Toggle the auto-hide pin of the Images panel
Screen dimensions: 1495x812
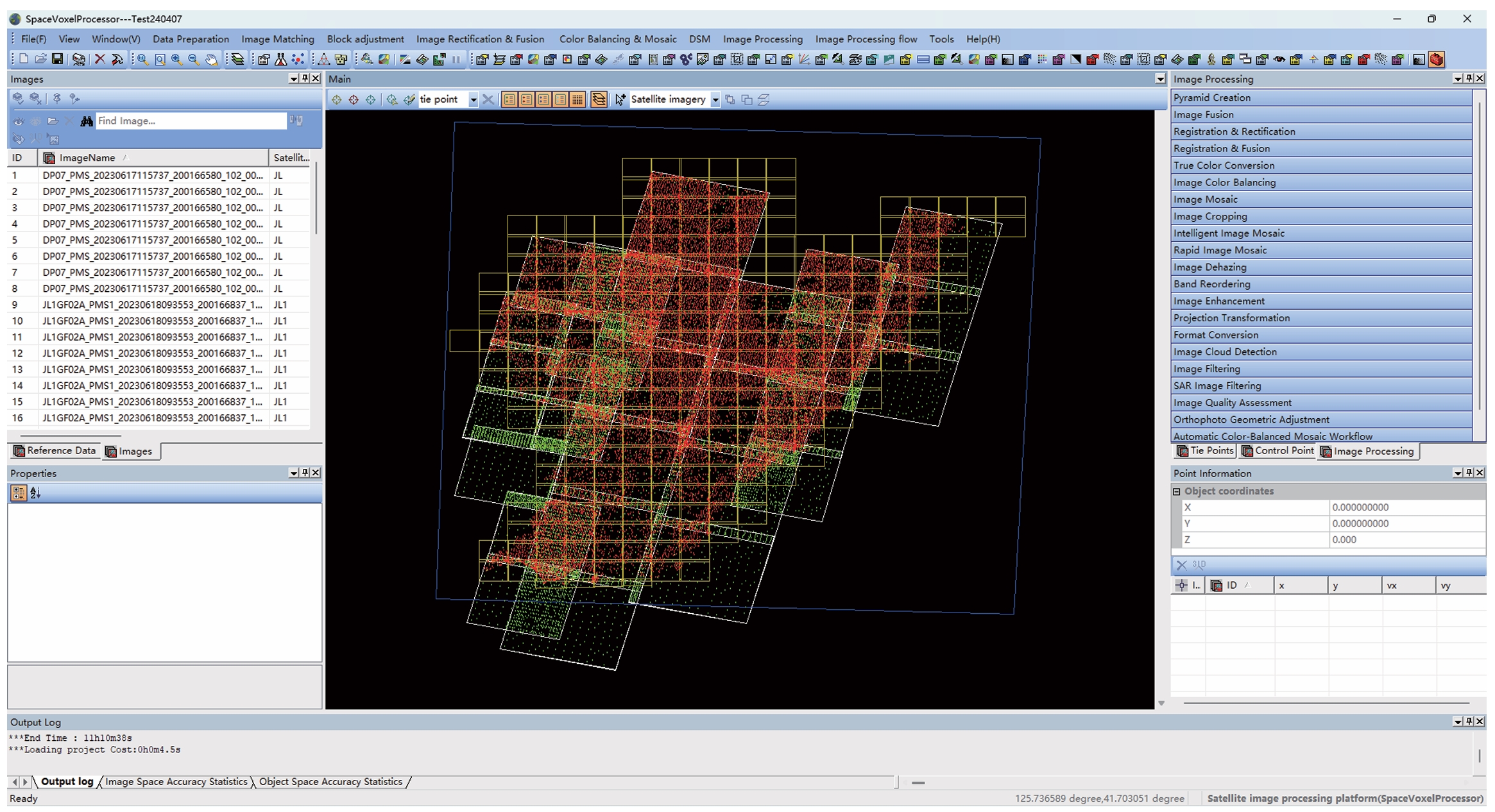(x=305, y=78)
